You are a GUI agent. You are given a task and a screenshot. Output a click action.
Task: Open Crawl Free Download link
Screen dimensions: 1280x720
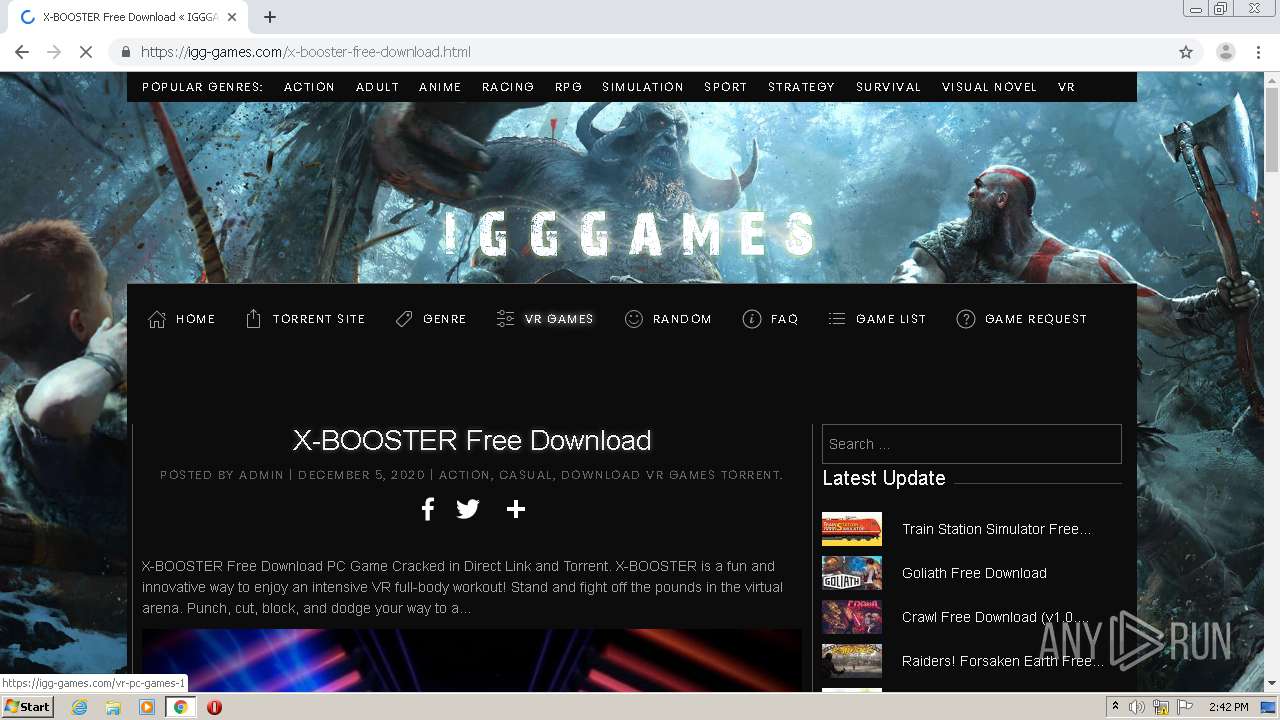[995, 617]
